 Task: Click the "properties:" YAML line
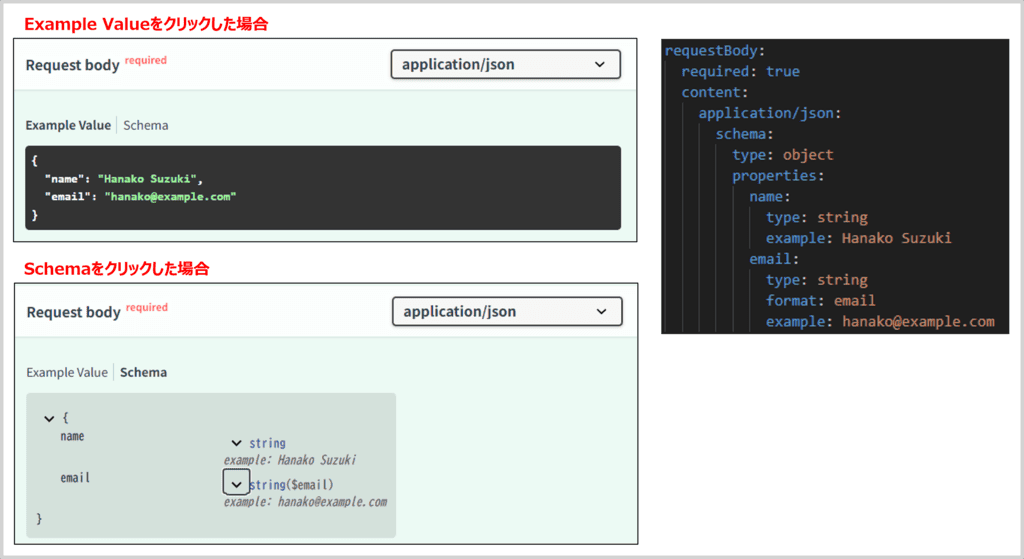click(x=778, y=176)
